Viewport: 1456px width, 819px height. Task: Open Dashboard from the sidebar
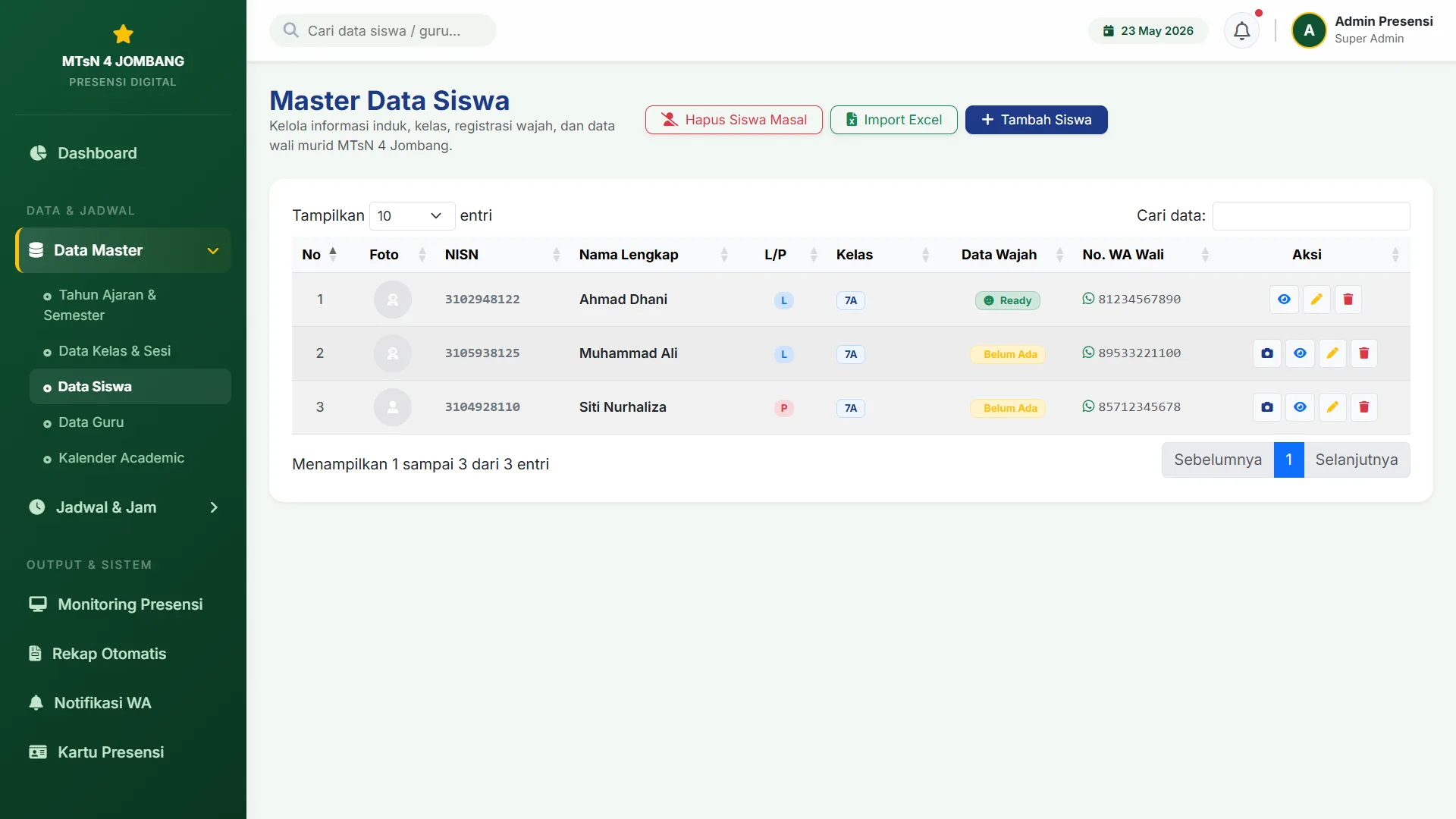tap(123, 153)
